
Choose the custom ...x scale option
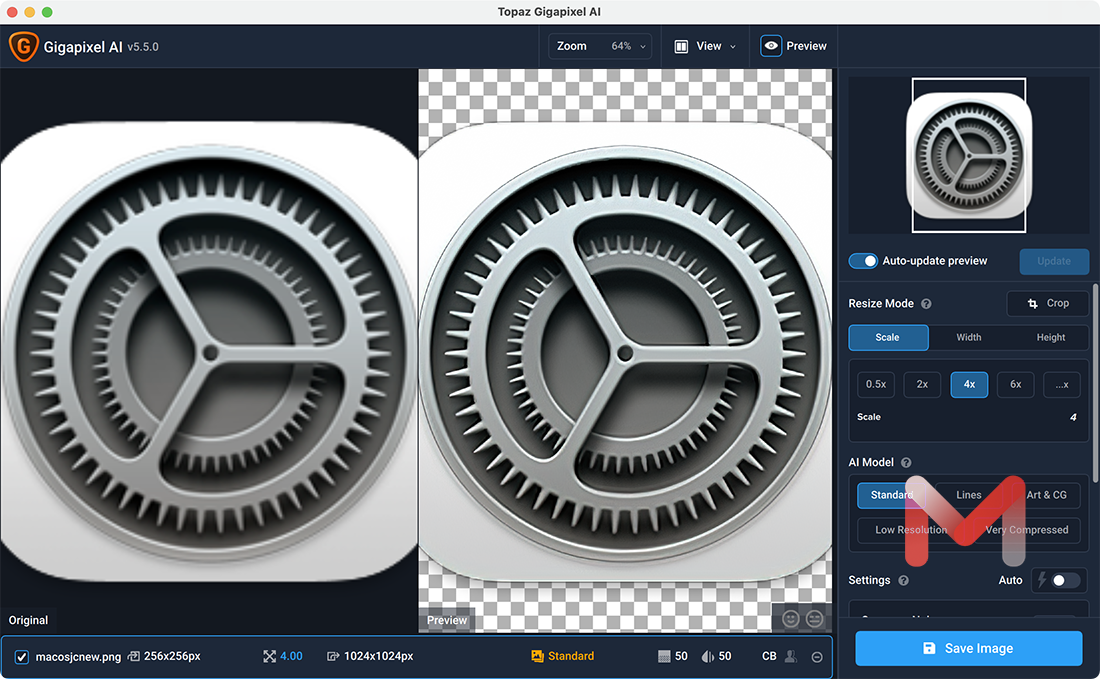pyautogui.click(x=1061, y=384)
